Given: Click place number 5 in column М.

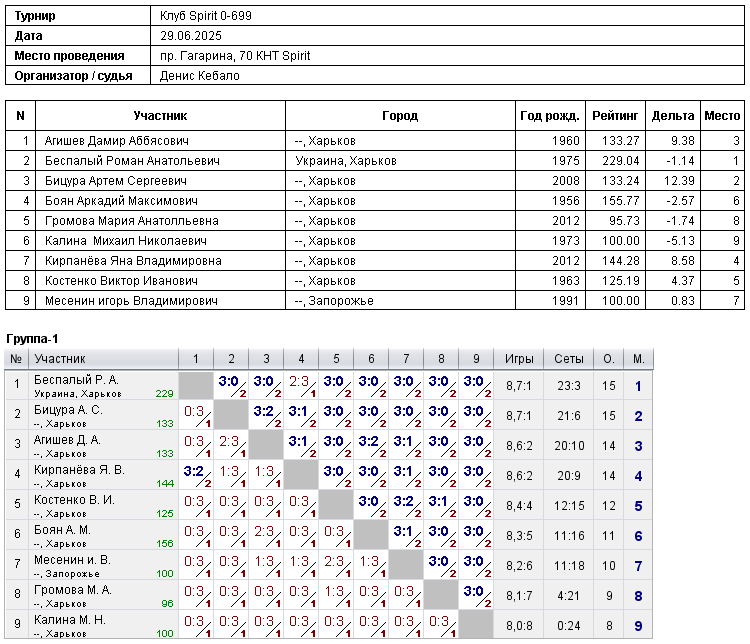Looking at the screenshot, I should (x=638, y=506).
